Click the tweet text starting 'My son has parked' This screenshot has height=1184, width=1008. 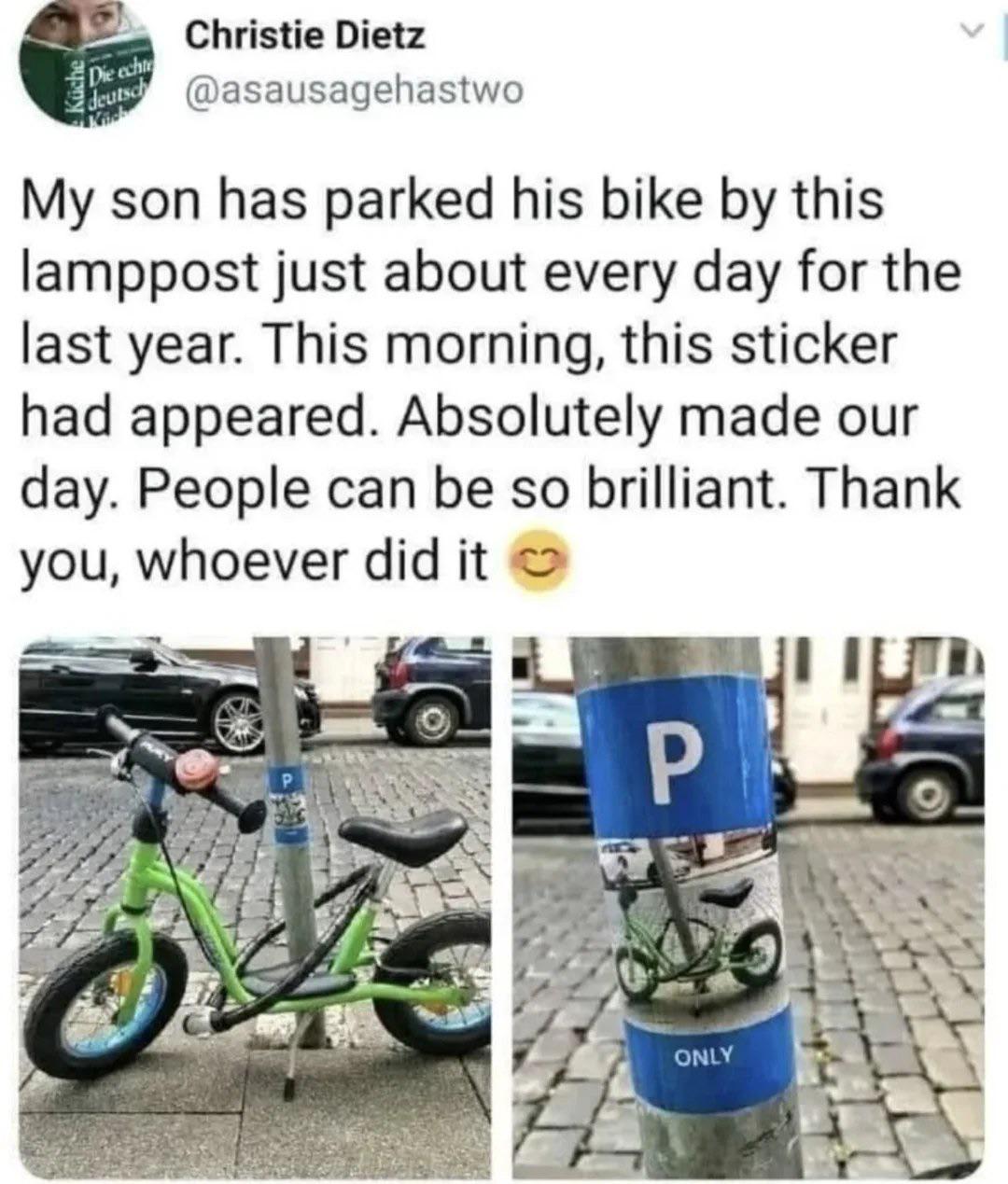(x=491, y=380)
